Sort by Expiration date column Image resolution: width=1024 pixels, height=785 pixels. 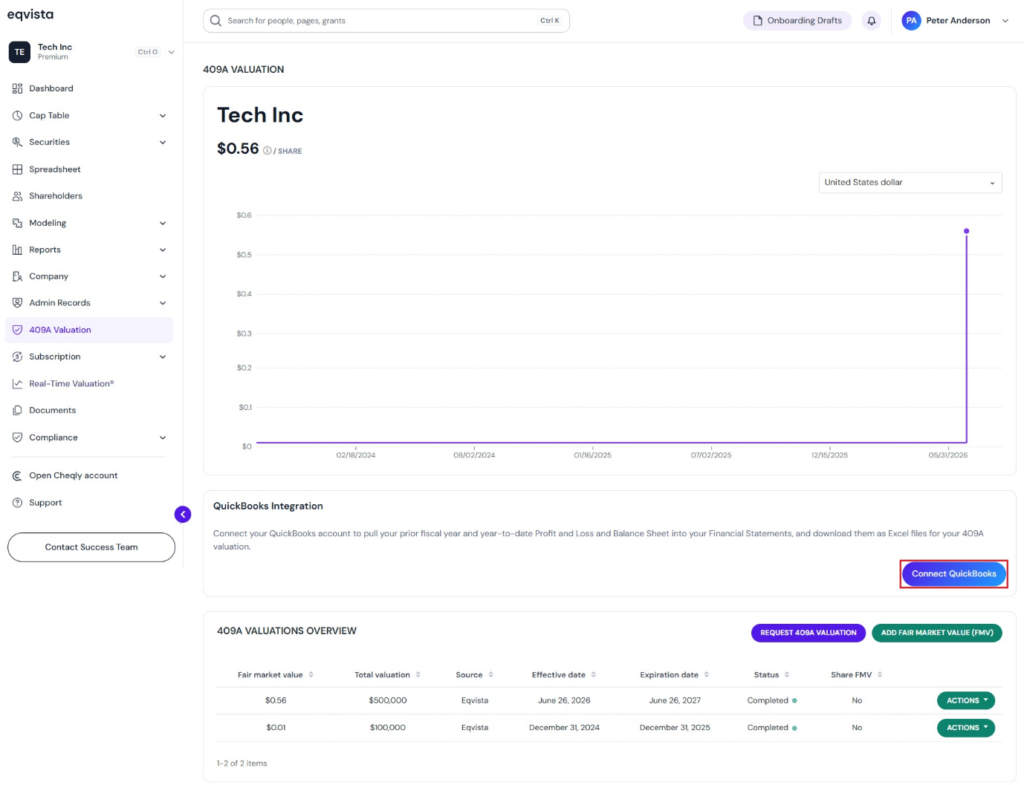click(706, 675)
